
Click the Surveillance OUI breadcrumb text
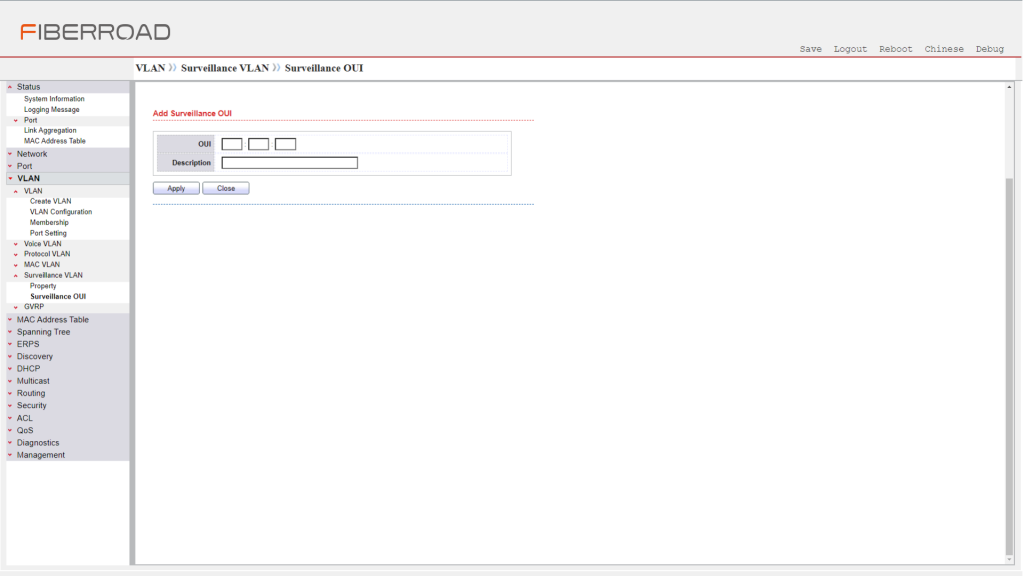pos(324,68)
